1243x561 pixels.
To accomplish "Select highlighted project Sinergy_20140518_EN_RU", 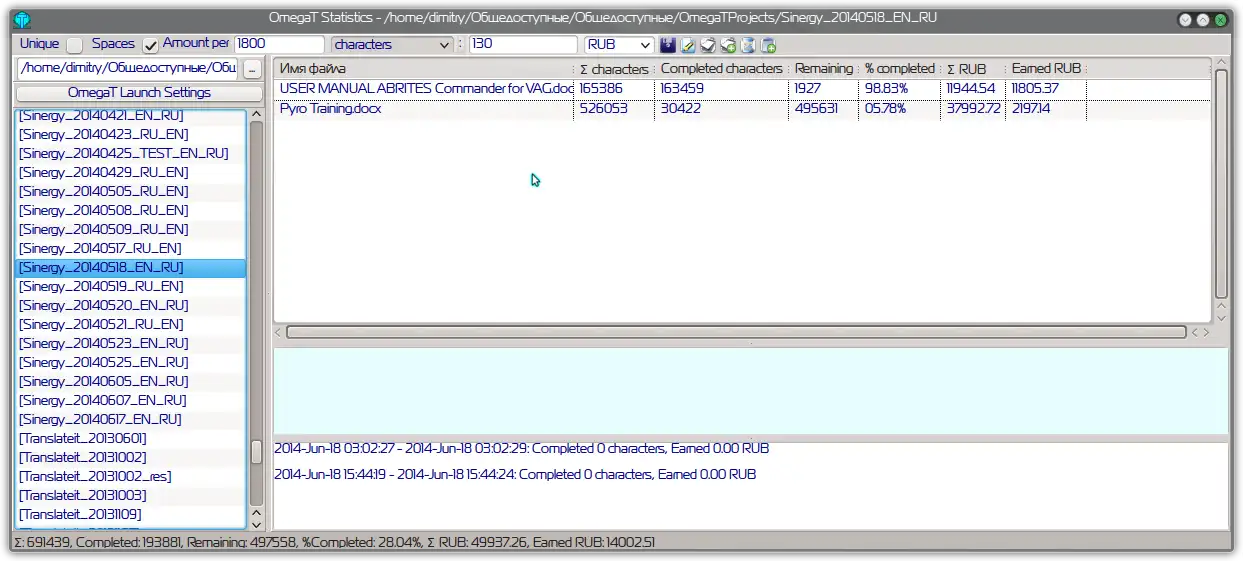I will tap(131, 267).
